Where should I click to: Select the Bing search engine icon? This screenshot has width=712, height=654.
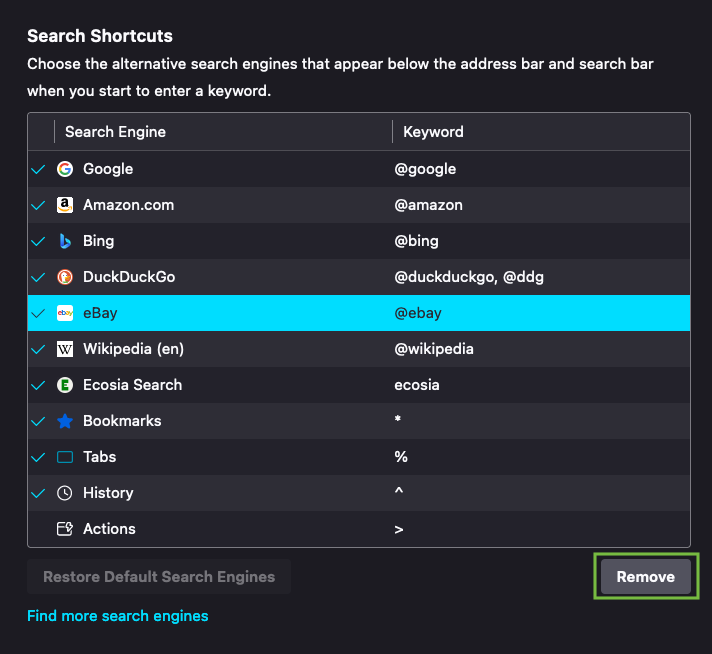click(x=65, y=241)
